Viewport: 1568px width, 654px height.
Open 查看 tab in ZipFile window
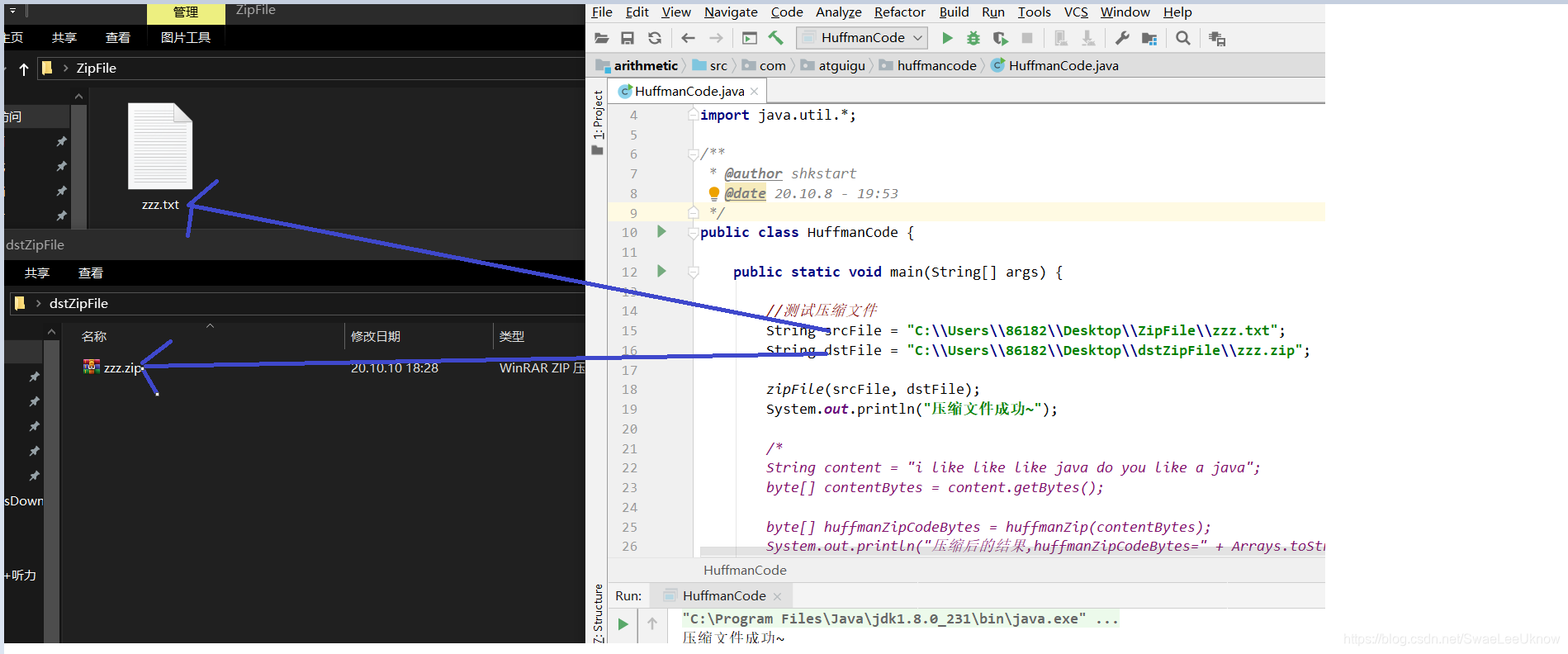point(118,38)
